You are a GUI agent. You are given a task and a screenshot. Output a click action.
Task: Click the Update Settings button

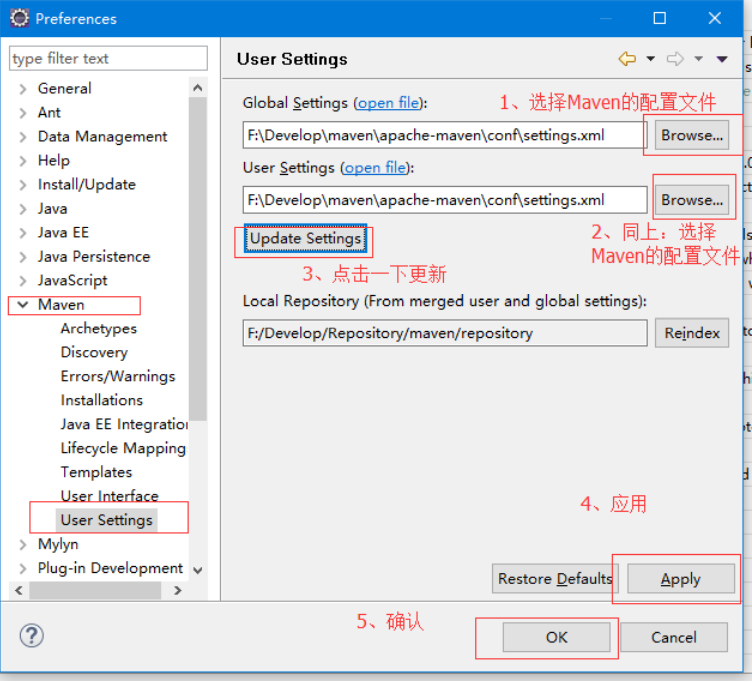[x=306, y=238]
